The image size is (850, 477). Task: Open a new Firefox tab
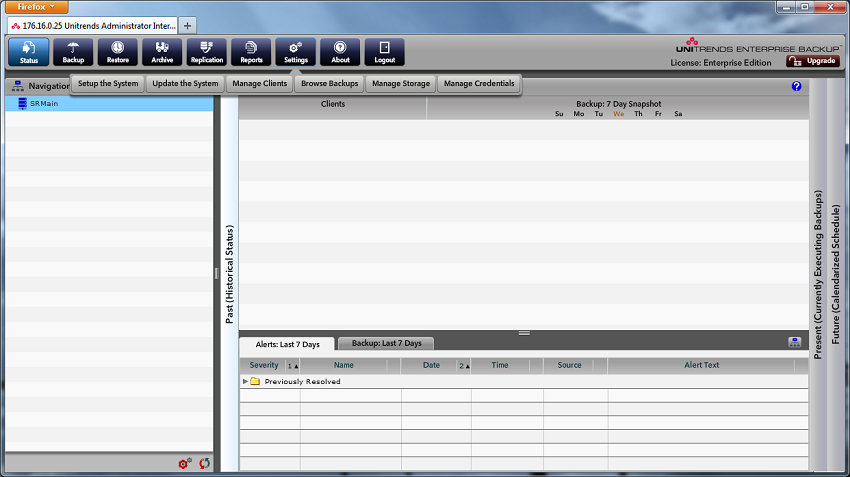coord(189,25)
